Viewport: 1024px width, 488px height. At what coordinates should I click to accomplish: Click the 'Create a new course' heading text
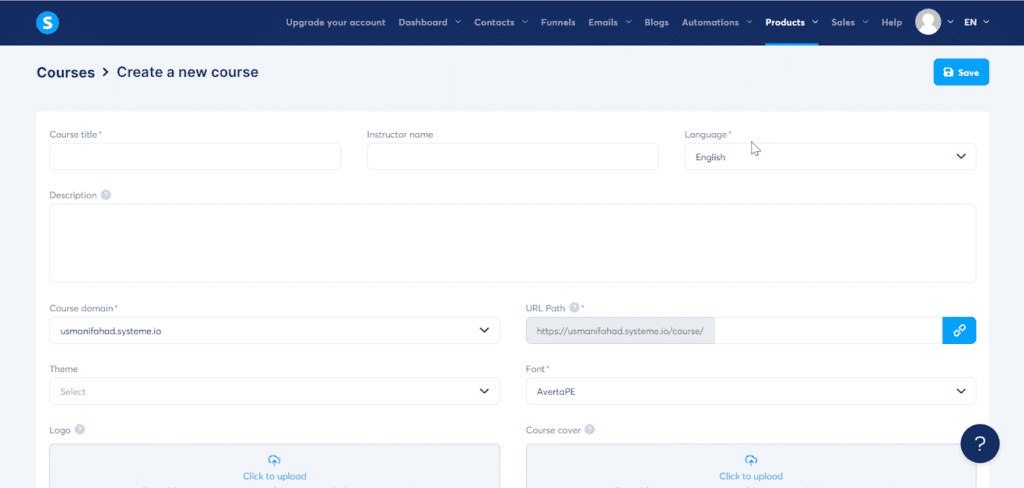tap(187, 72)
